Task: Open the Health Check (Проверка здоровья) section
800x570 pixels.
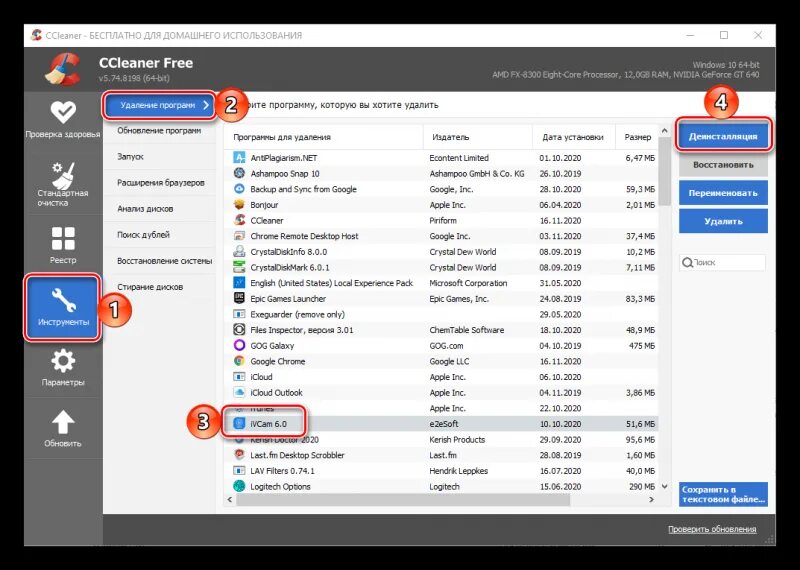Action: click(63, 120)
